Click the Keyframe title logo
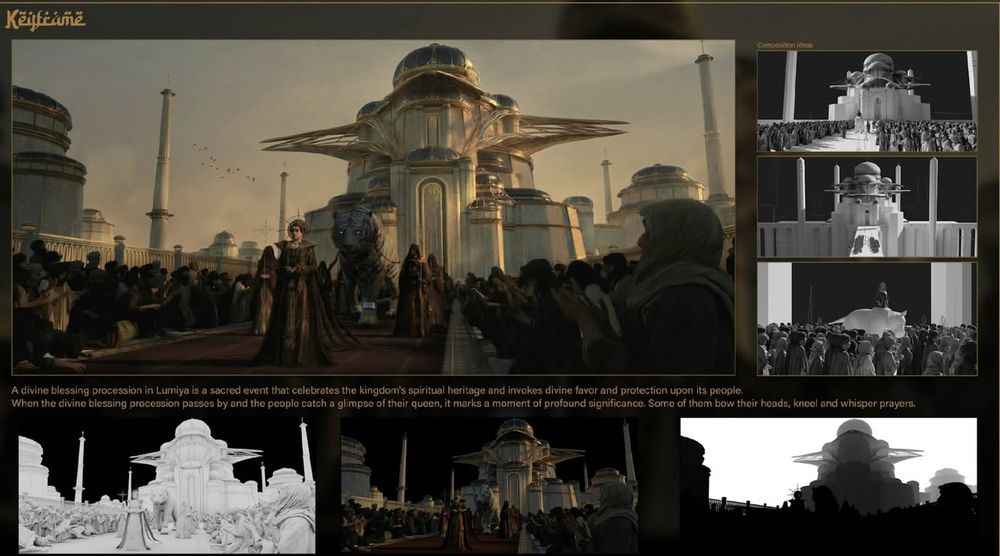1000x556 pixels. (x=45, y=20)
